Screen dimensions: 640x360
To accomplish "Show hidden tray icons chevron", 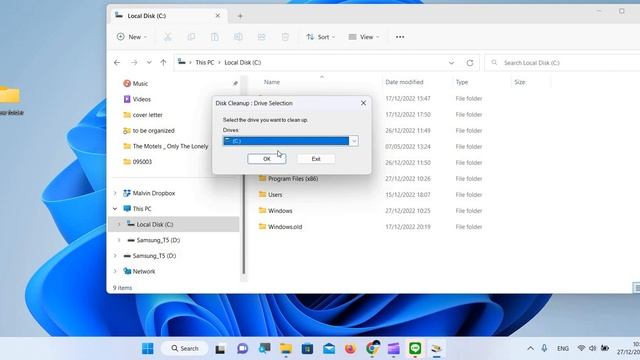I will [x=530, y=349].
